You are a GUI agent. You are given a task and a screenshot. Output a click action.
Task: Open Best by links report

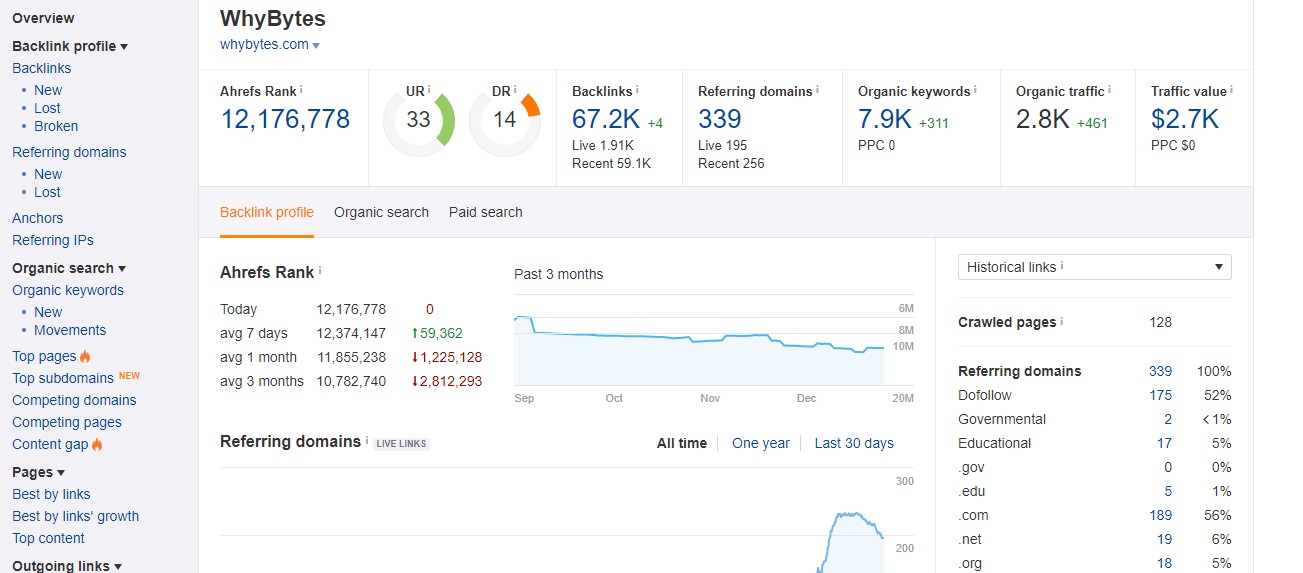tap(51, 494)
